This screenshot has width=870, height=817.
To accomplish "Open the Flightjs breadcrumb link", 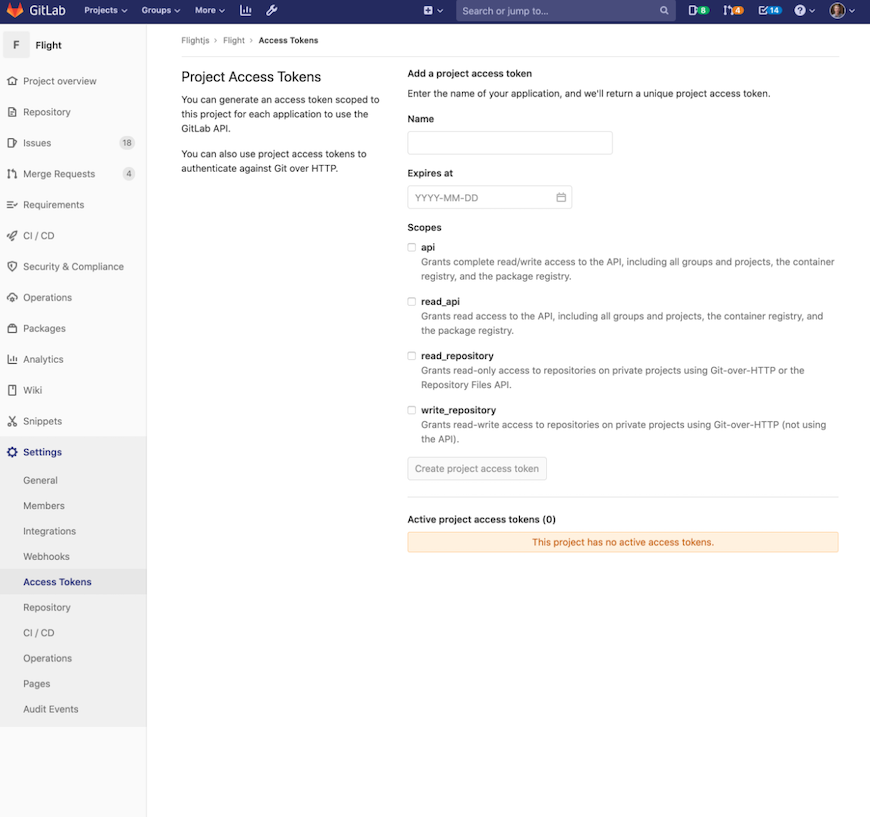I will pyautogui.click(x=194, y=41).
